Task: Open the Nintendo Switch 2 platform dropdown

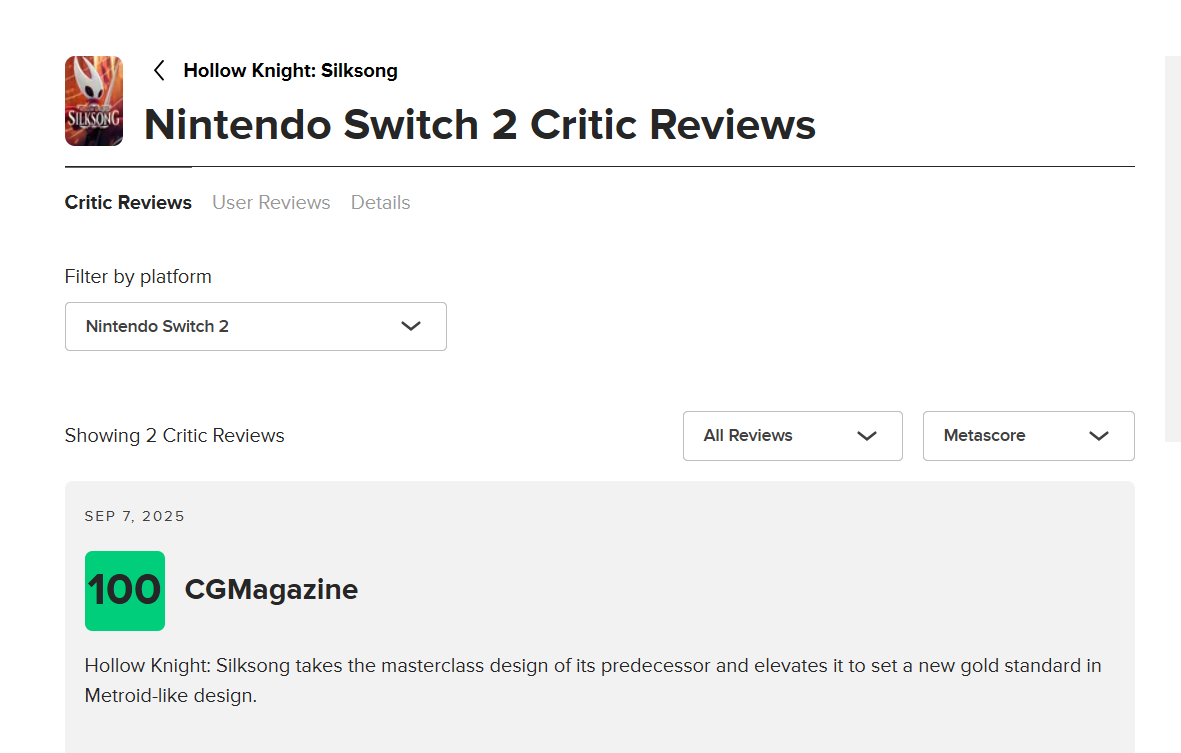Action: tap(255, 327)
